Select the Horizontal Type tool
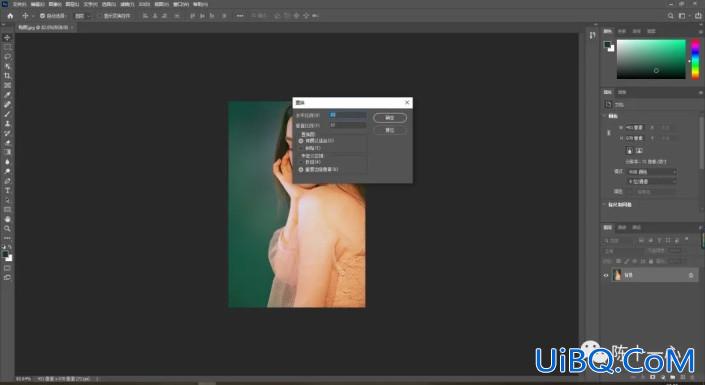 coord(7,190)
